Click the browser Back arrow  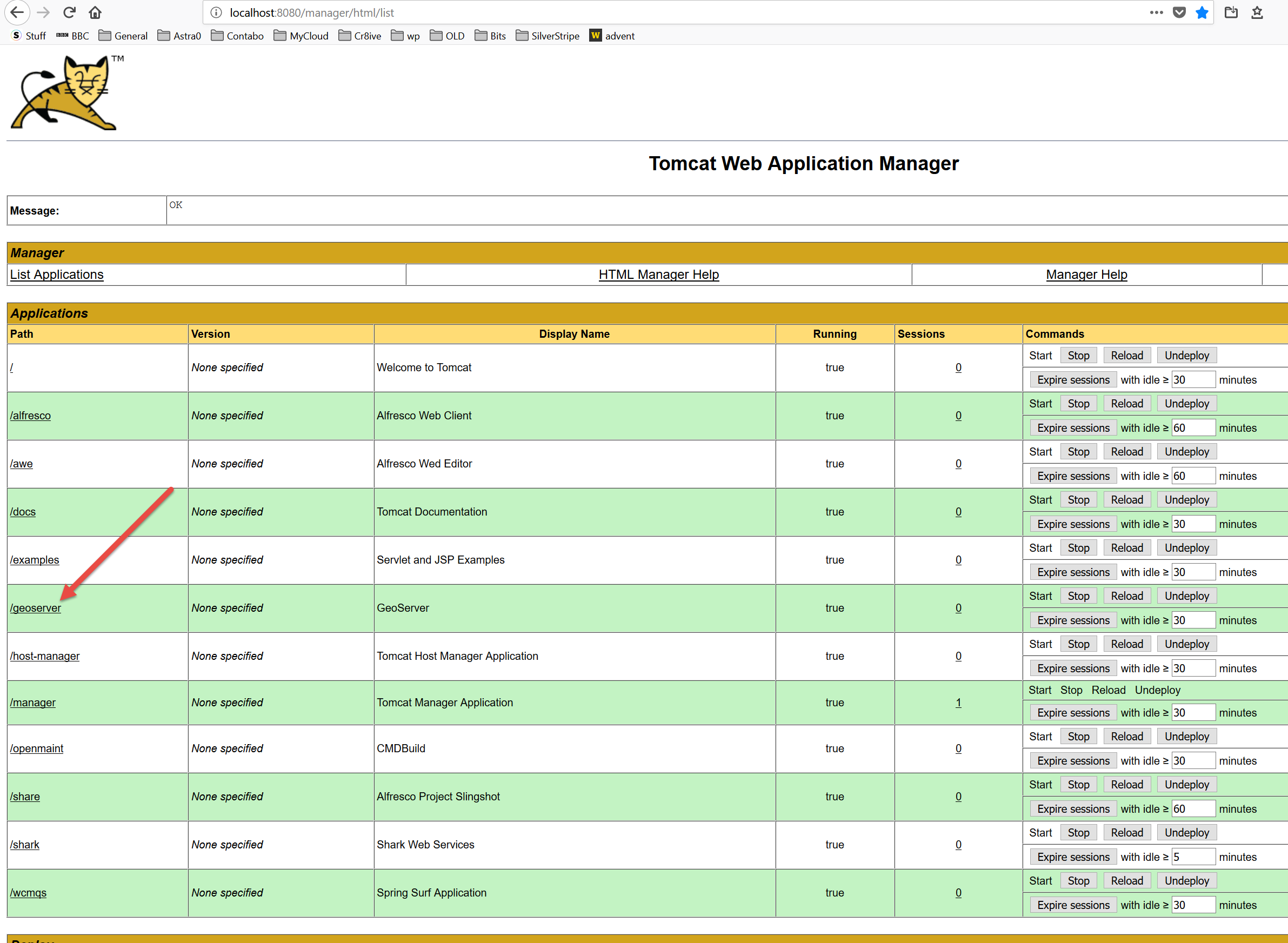click(17, 12)
